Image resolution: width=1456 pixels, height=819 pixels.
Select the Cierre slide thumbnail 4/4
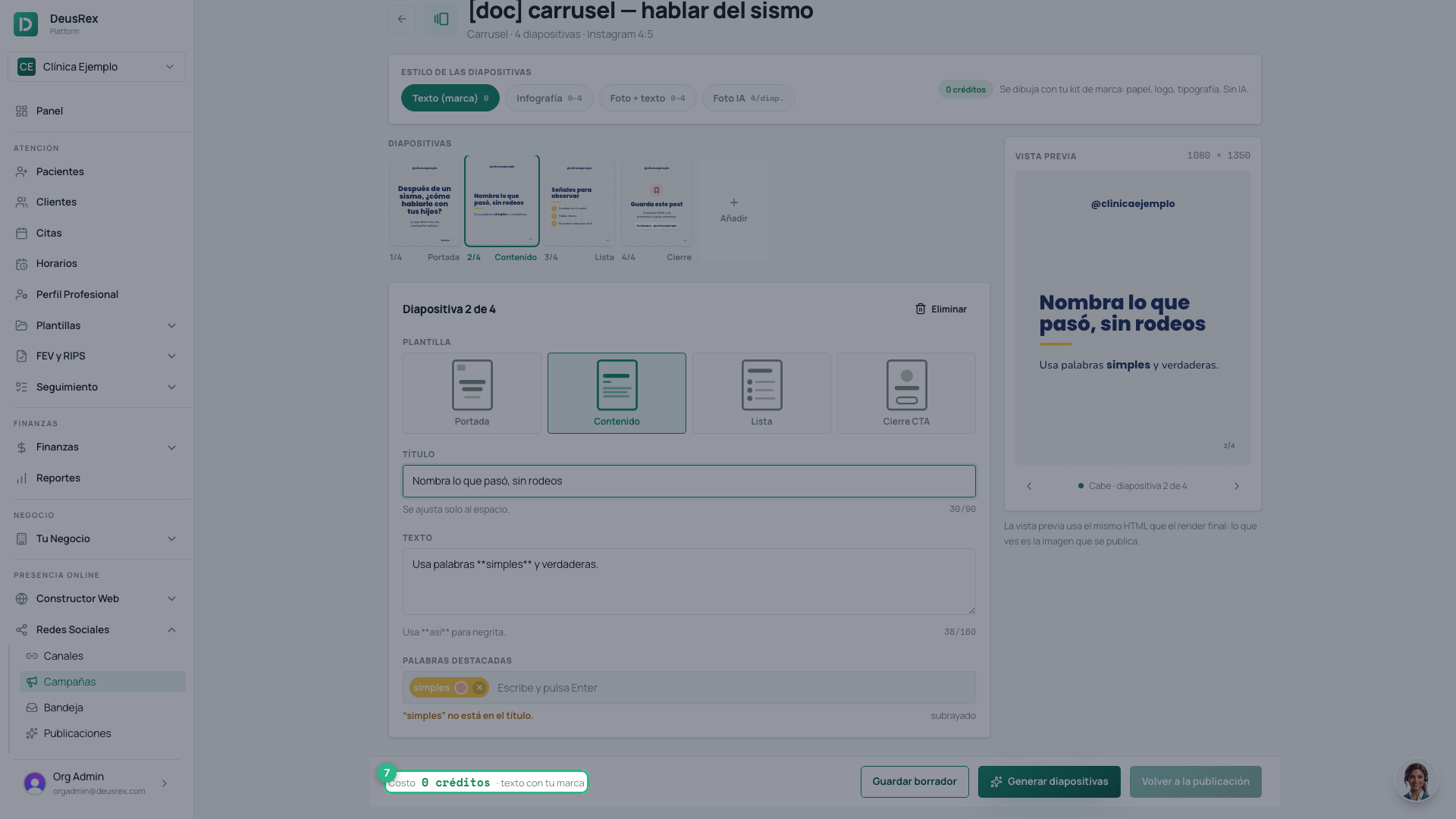657,202
